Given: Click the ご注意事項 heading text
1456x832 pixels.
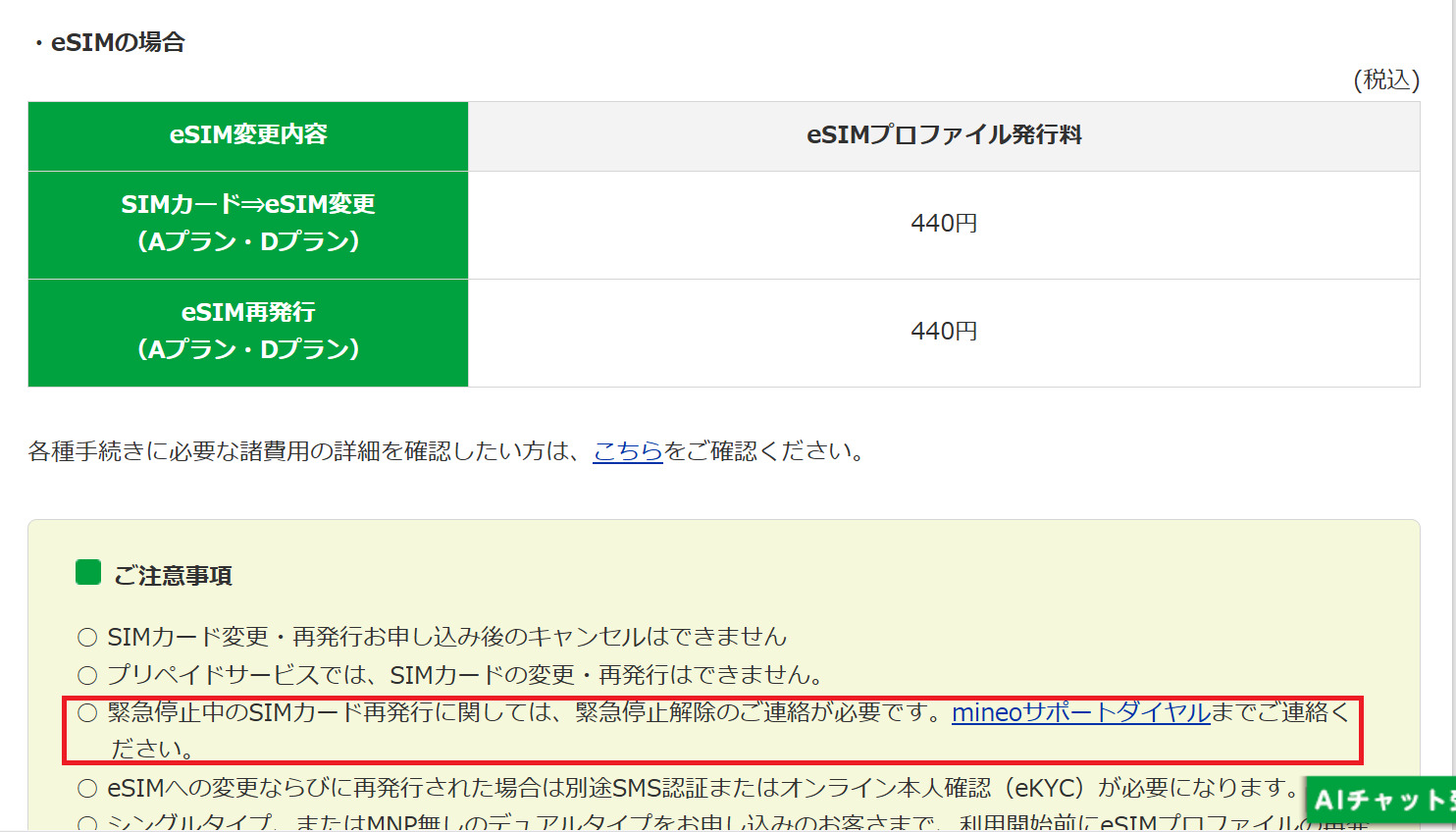Looking at the screenshot, I should [173, 576].
